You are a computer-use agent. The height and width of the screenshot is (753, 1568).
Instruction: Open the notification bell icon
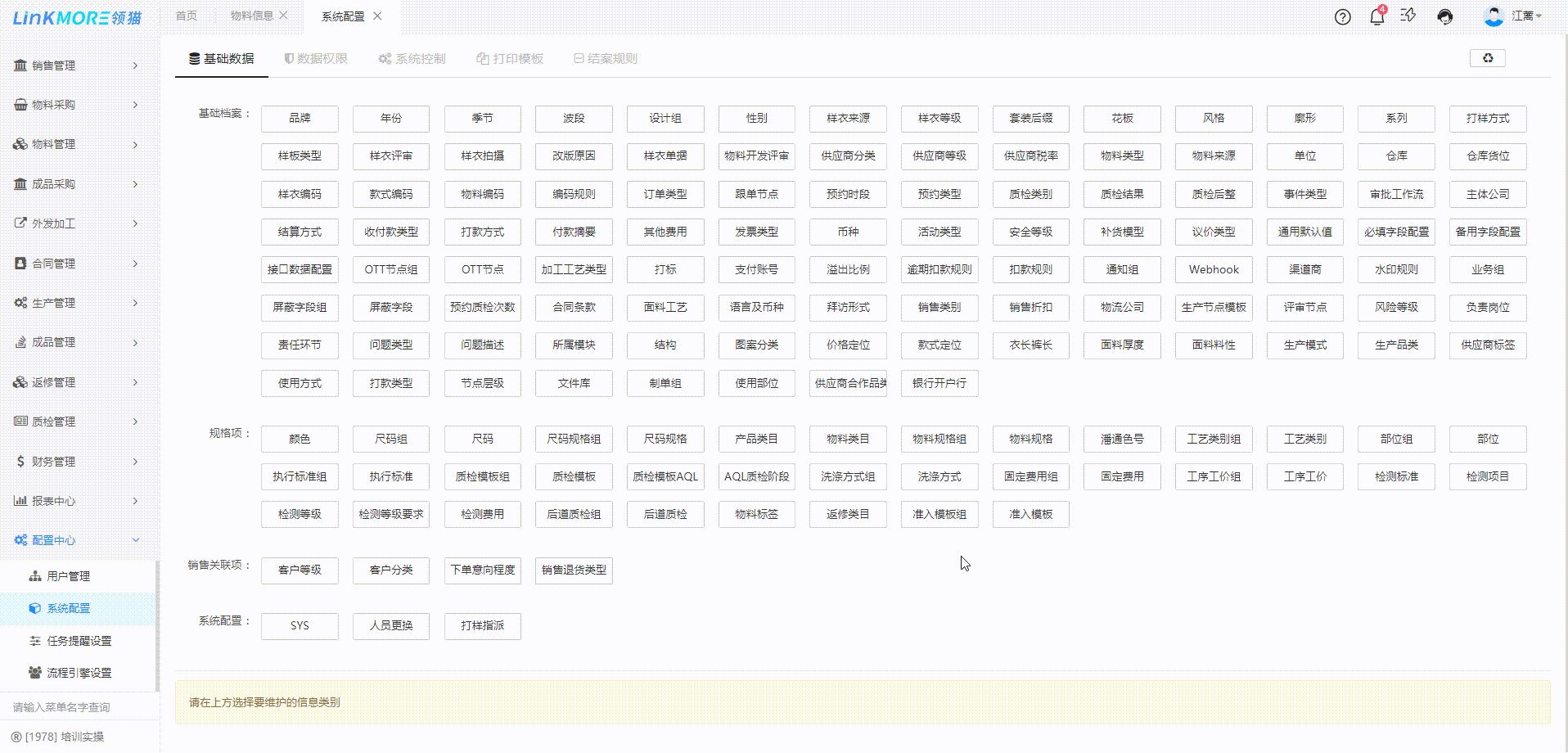[1377, 17]
